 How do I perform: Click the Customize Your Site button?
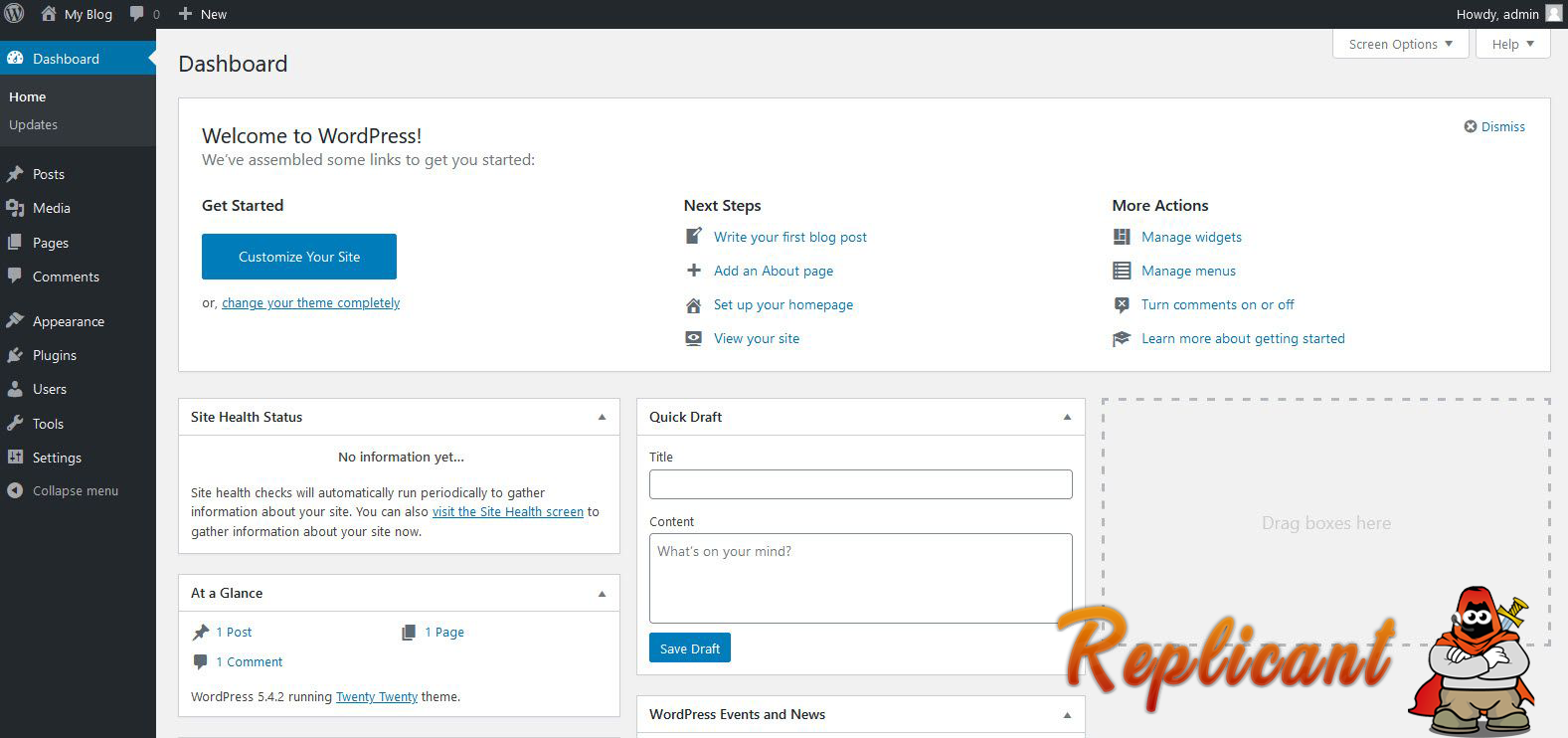[299, 257]
